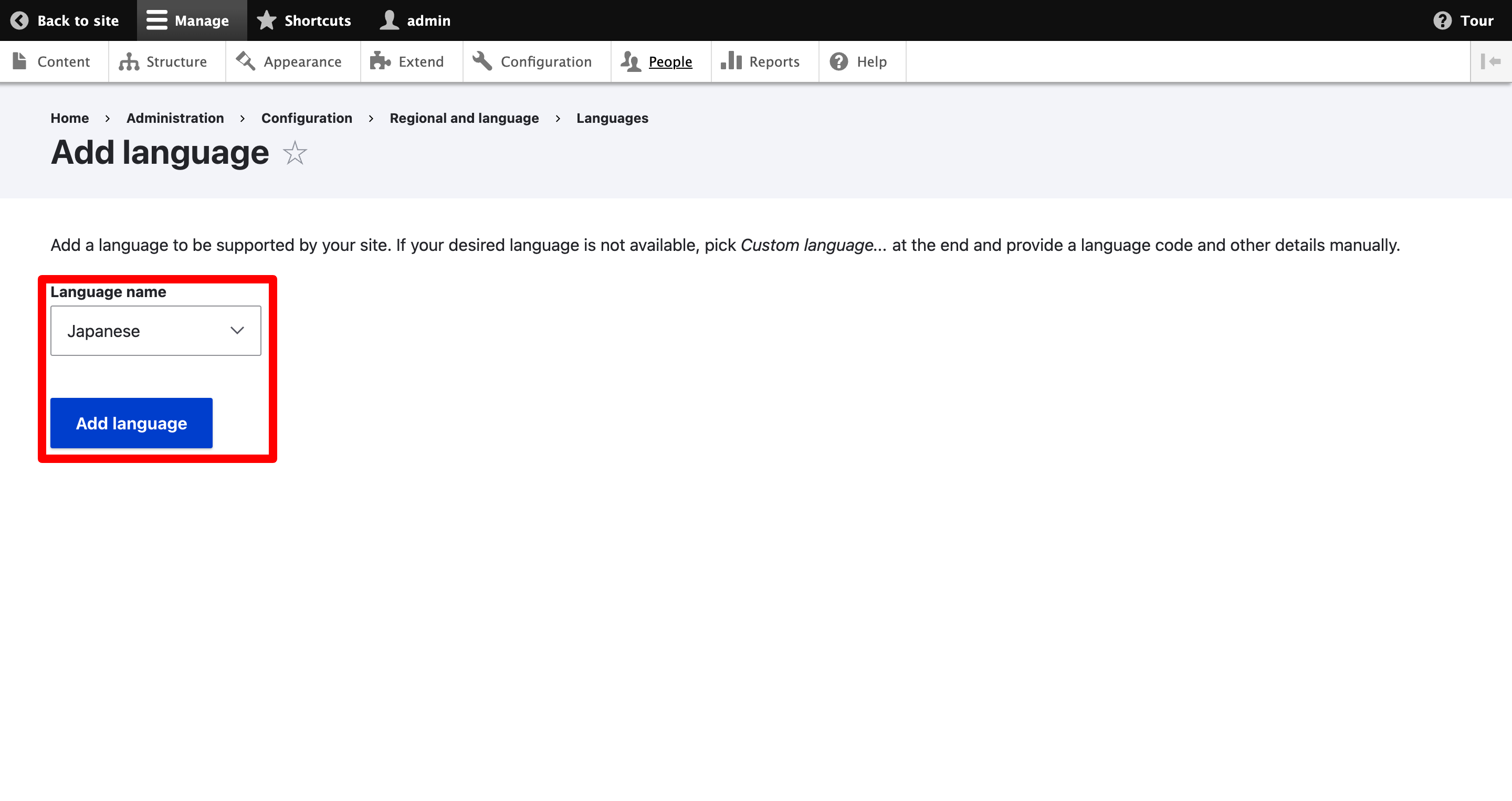Click the chevron arrow in the language select
The width and height of the screenshot is (1512, 801).
coord(237,330)
